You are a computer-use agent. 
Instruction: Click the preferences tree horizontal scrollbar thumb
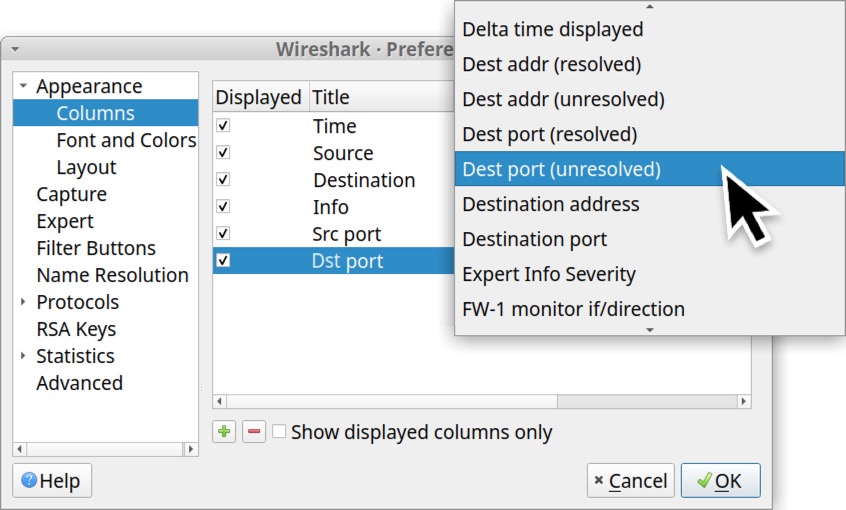(105, 448)
